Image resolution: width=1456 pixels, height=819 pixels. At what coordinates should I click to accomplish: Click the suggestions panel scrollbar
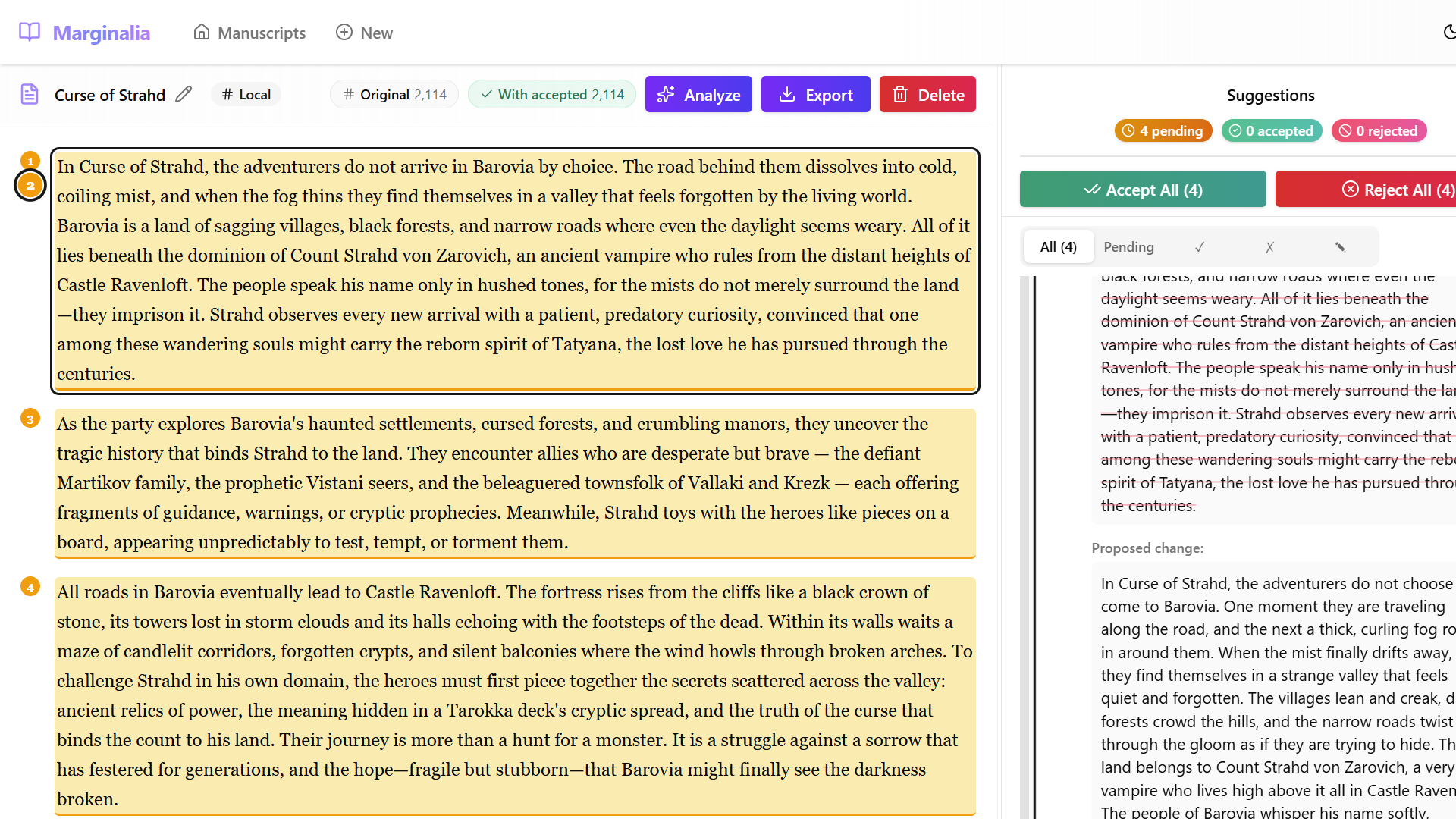click(x=1025, y=546)
